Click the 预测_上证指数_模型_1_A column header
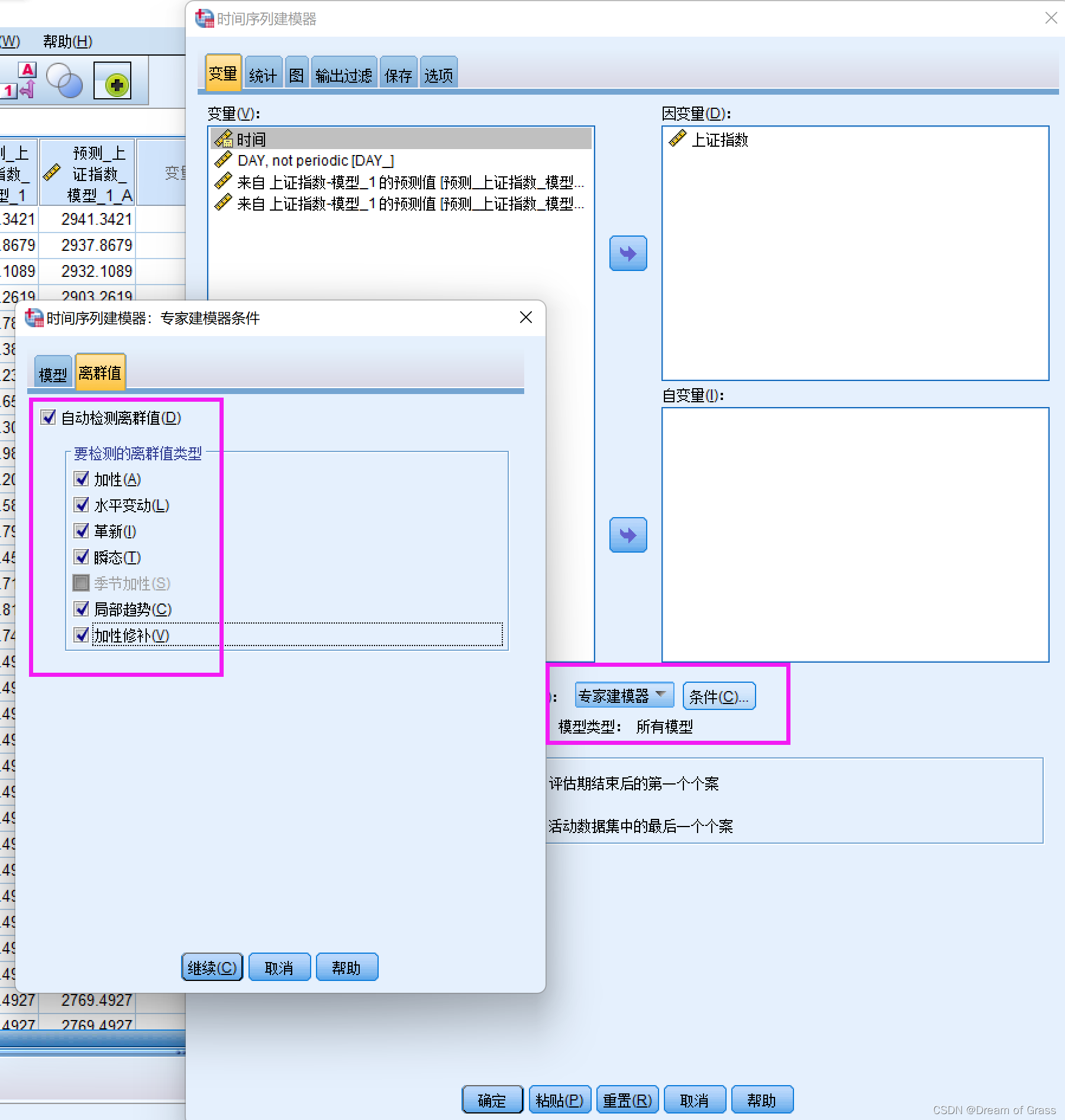The image size is (1065, 1120). [x=88, y=173]
